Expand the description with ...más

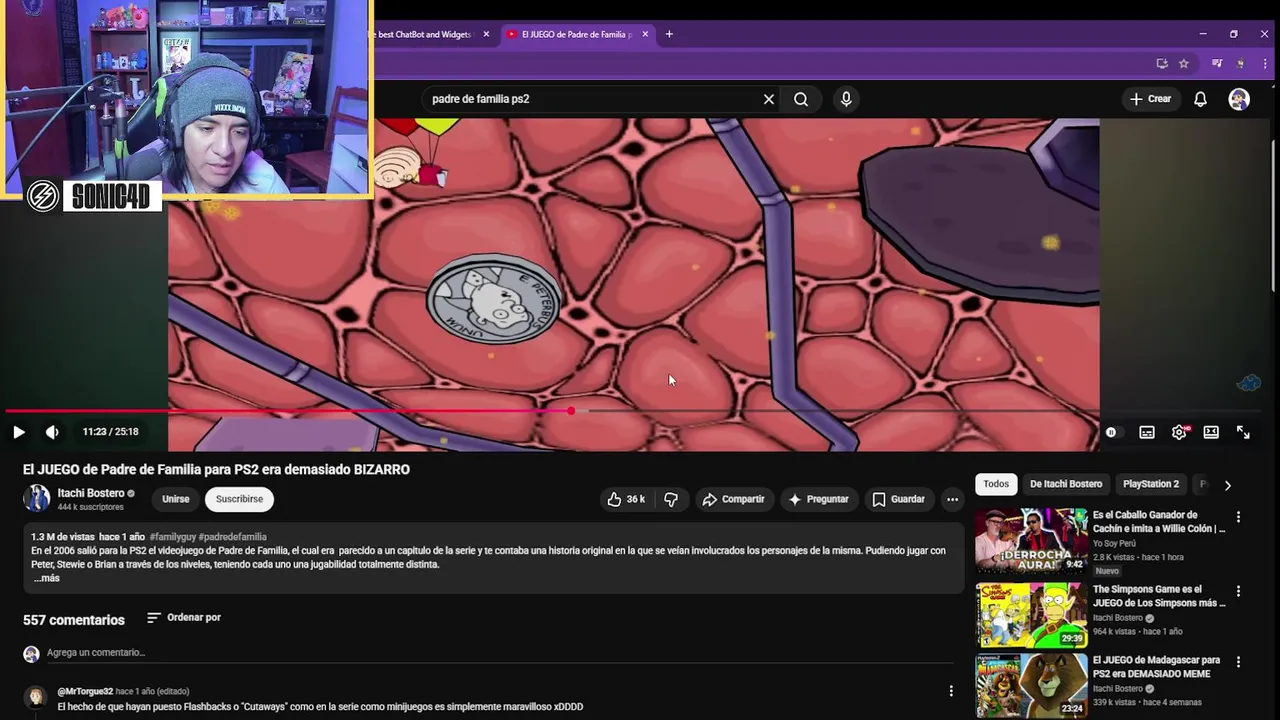click(x=47, y=578)
